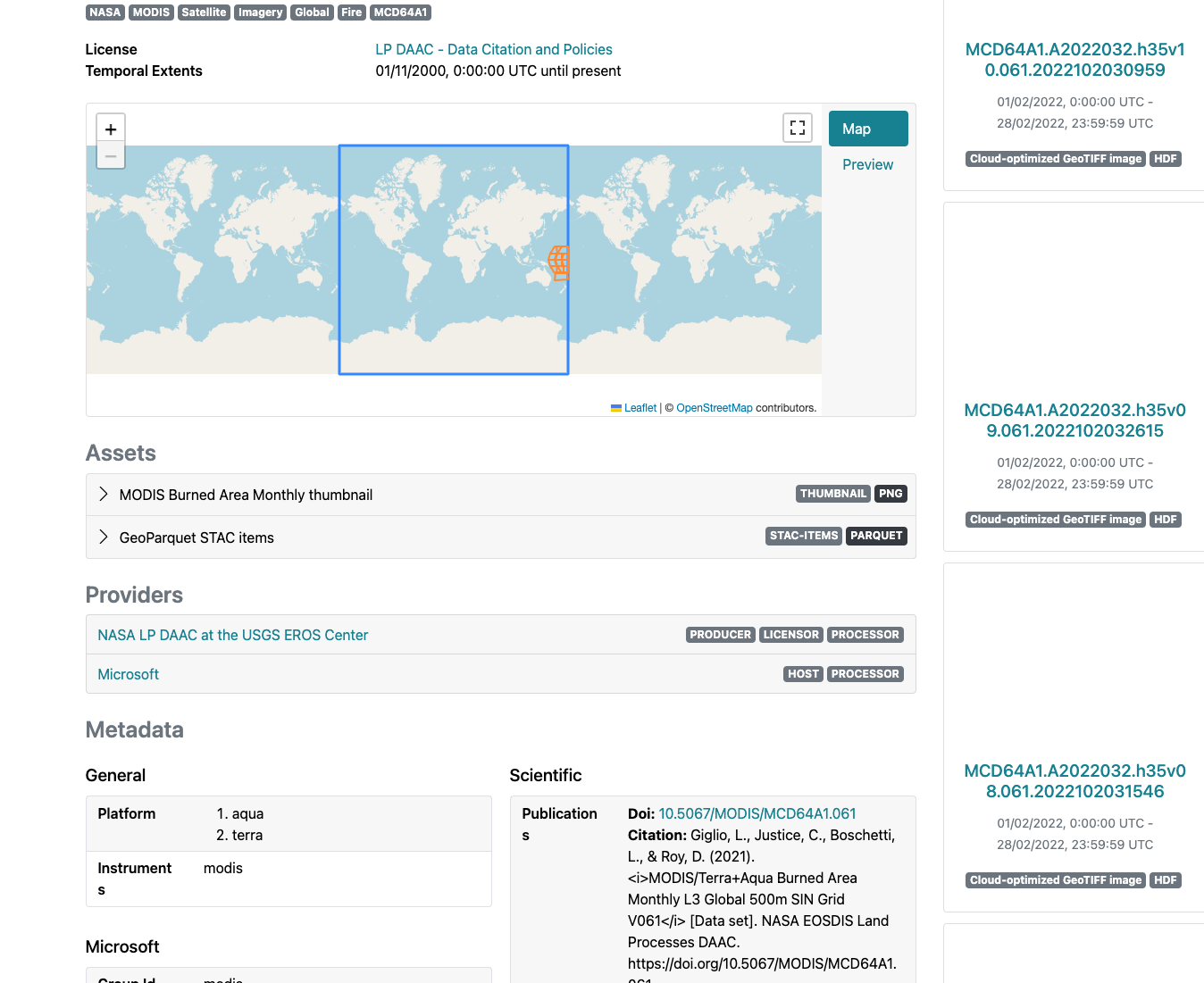Switch to the Preview tab
The image size is (1204, 983).
866,164
